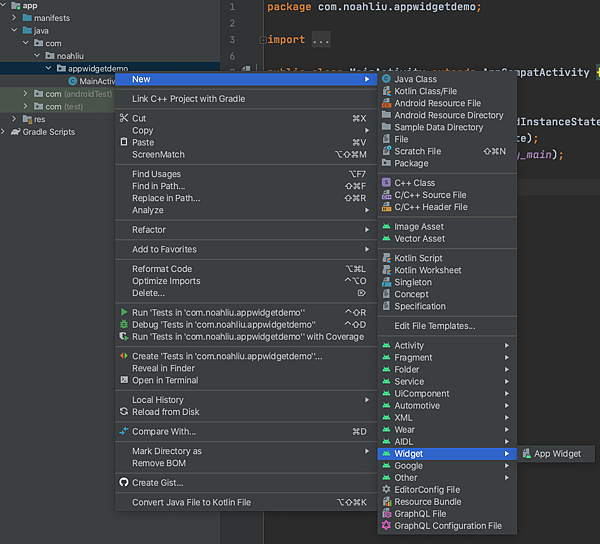
Task: Collapse the noahliu package node
Action: tap(37, 55)
